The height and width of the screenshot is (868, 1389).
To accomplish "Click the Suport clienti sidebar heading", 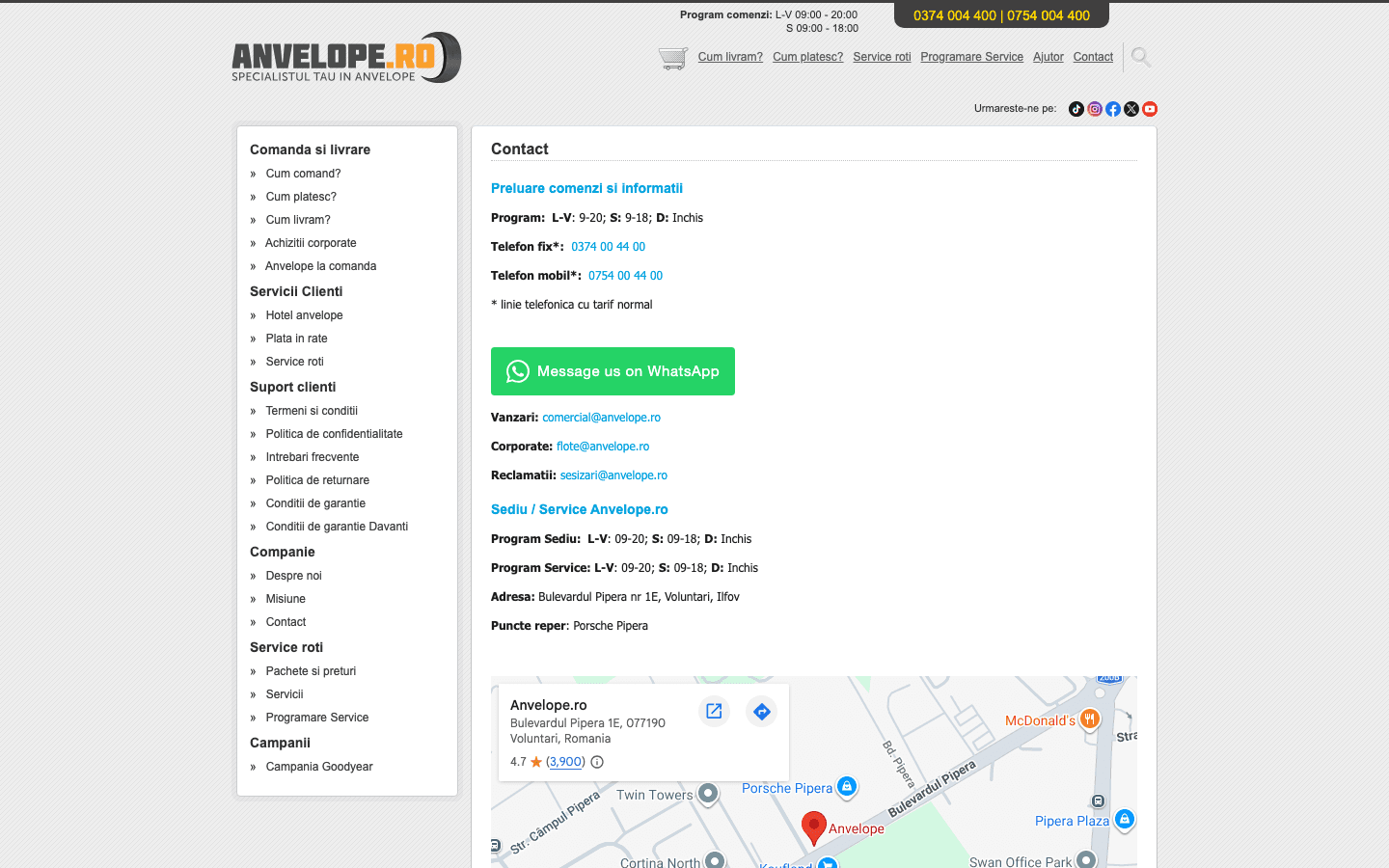I will point(292,387).
